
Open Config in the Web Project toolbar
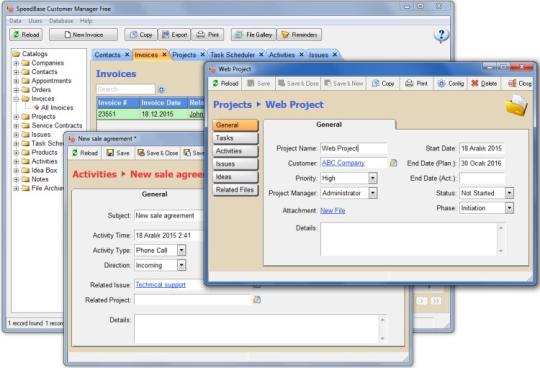(450, 83)
